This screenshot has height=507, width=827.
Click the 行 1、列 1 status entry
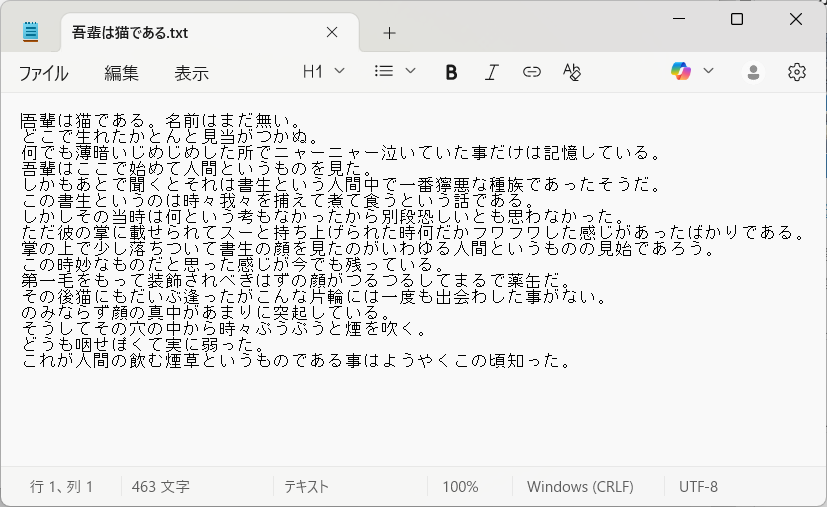[61, 486]
